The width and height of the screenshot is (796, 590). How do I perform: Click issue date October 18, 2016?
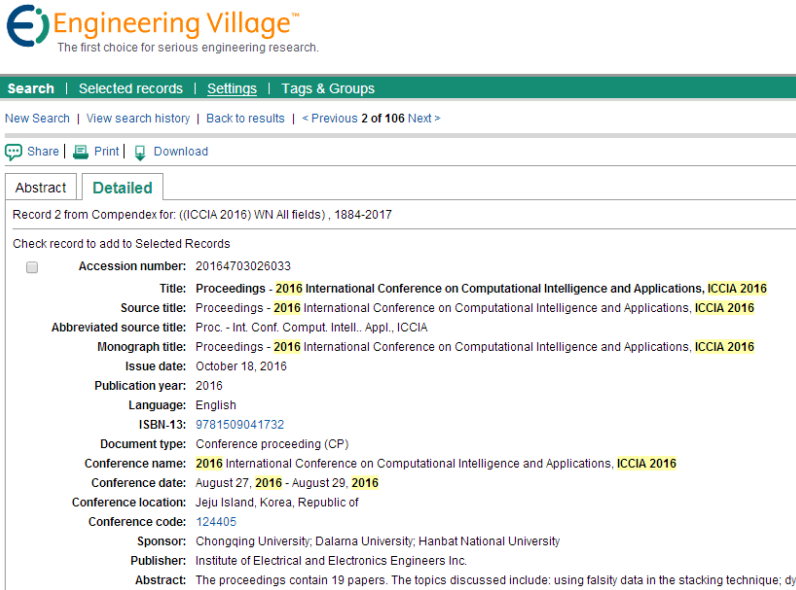pos(241,366)
